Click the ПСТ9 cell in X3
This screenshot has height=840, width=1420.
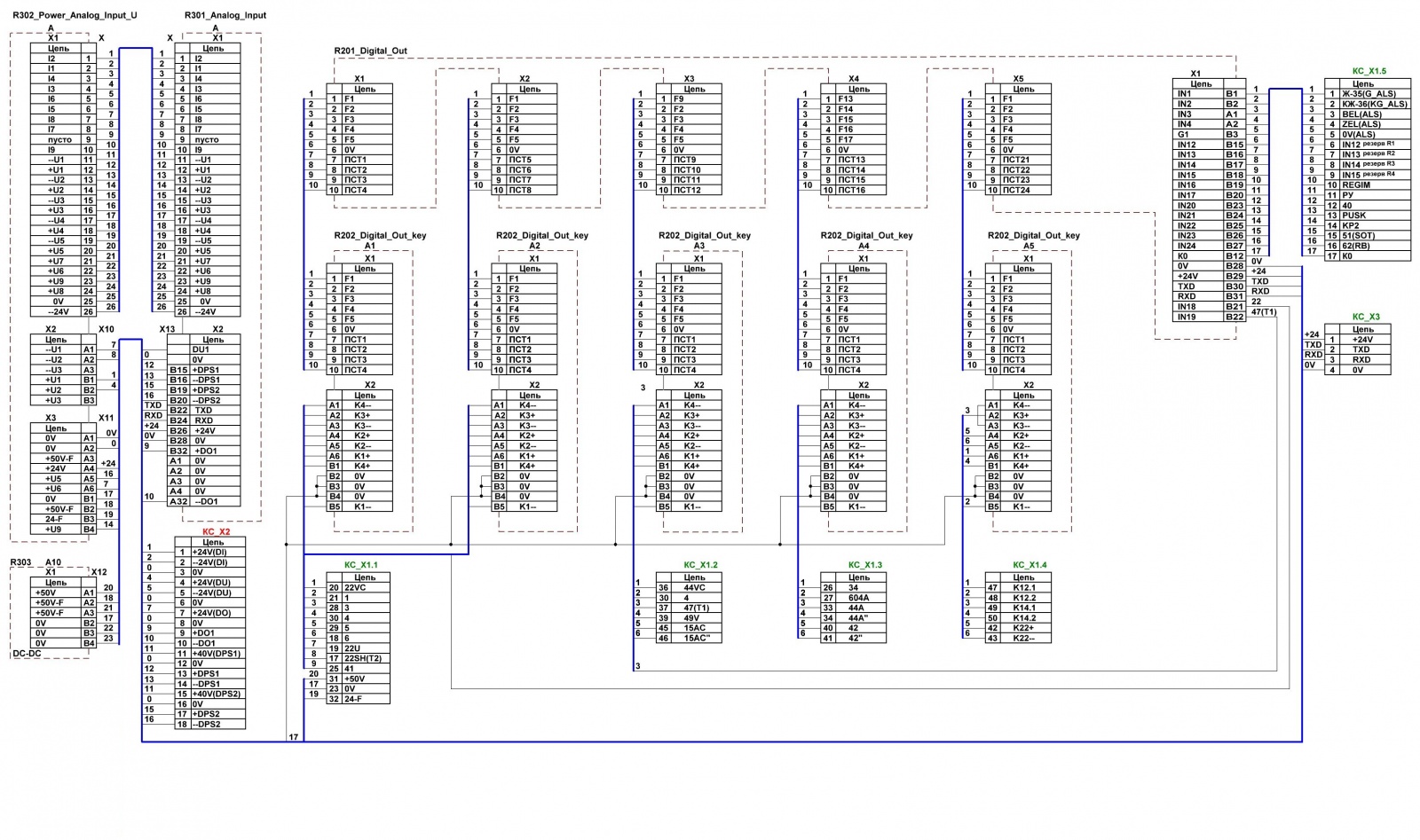tap(697, 160)
